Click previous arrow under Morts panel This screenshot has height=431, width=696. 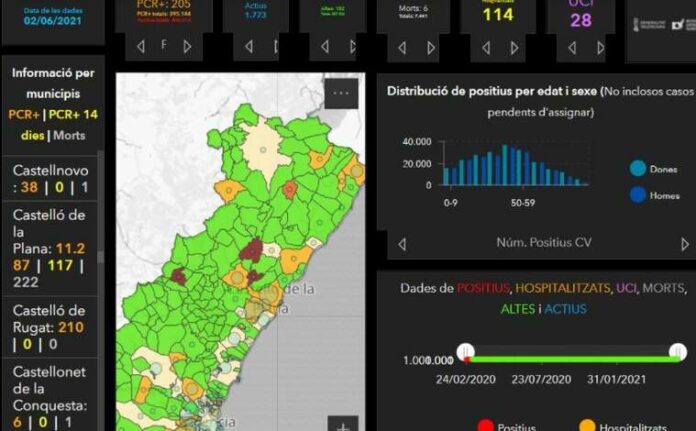click(x=402, y=47)
